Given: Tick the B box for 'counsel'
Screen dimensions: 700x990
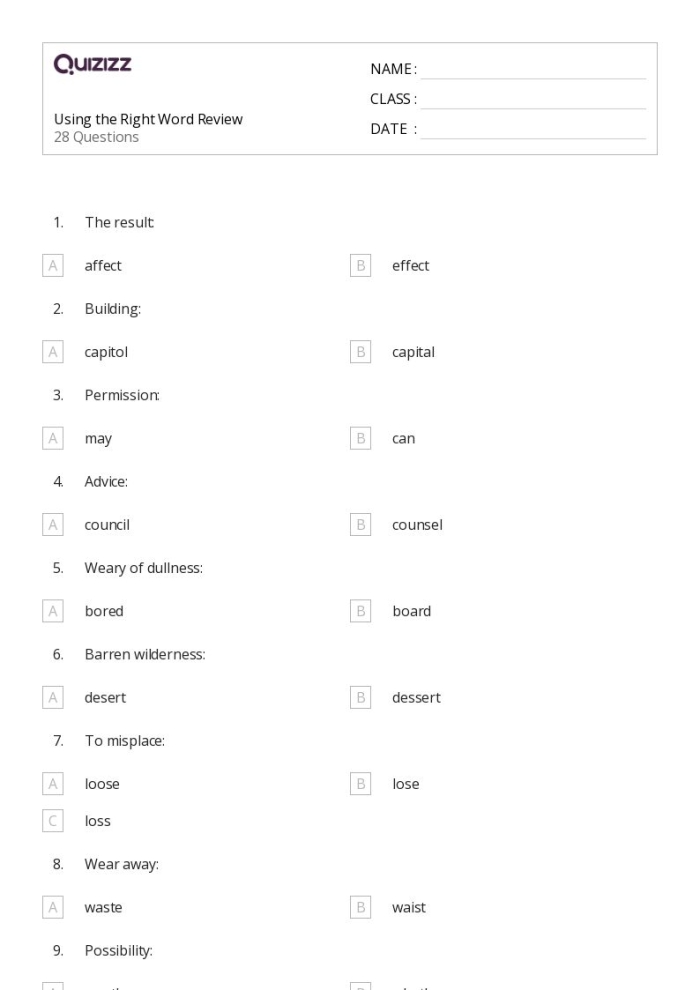Looking at the screenshot, I should 360,524.
